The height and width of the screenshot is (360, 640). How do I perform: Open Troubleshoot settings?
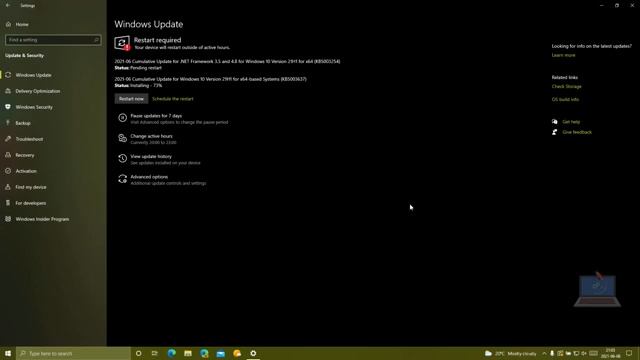click(x=29, y=139)
